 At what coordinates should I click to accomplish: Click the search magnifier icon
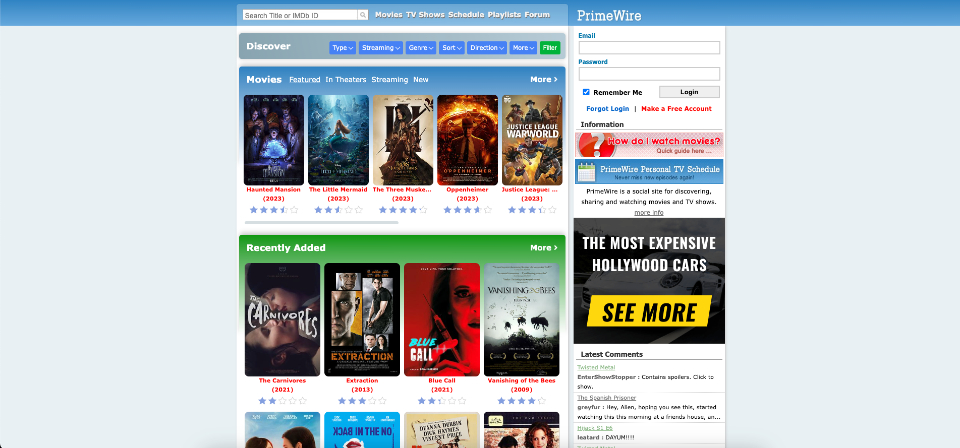363,15
